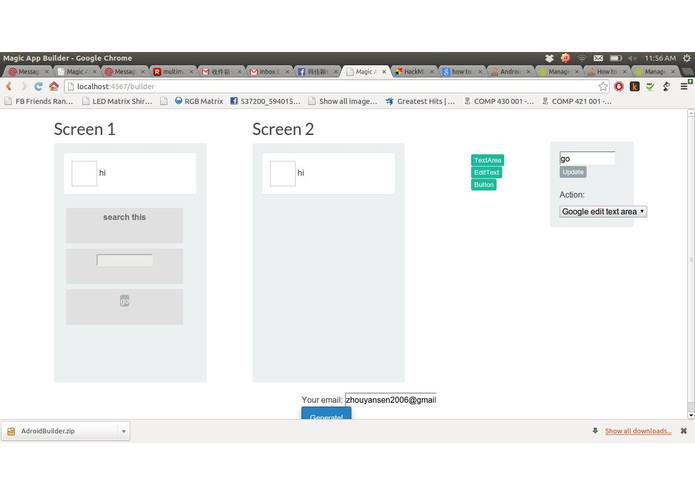Click the orange 'k' extension icon
The height and width of the screenshot is (494, 695).
635,86
